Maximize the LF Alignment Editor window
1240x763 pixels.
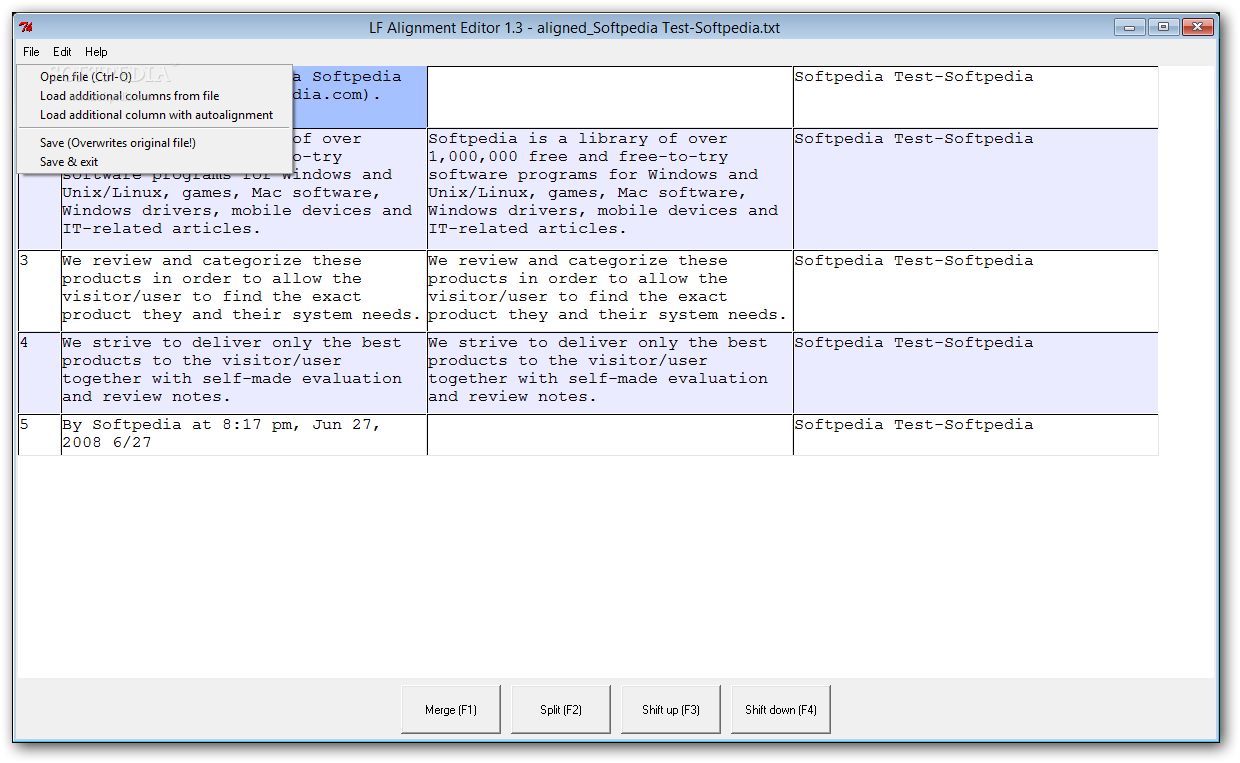point(1163,27)
